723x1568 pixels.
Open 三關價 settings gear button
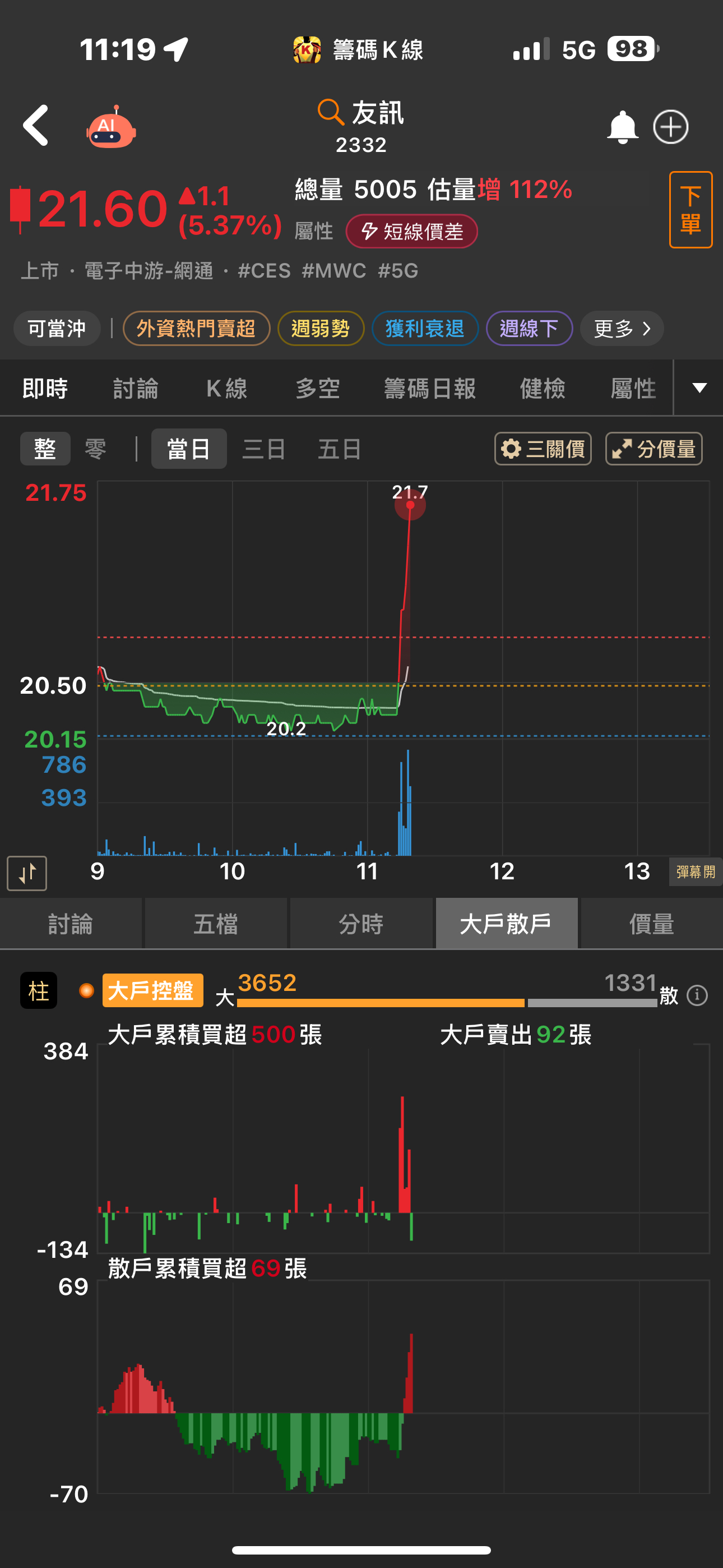click(x=543, y=449)
